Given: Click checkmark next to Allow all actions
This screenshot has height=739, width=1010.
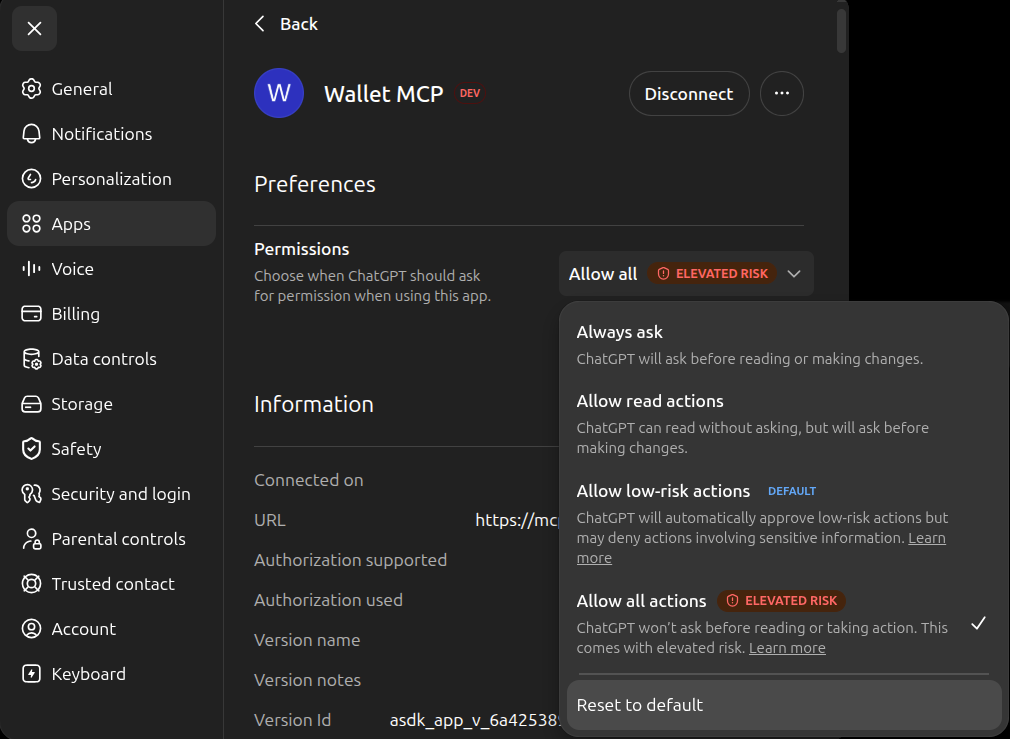Looking at the screenshot, I should [x=978, y=623].
